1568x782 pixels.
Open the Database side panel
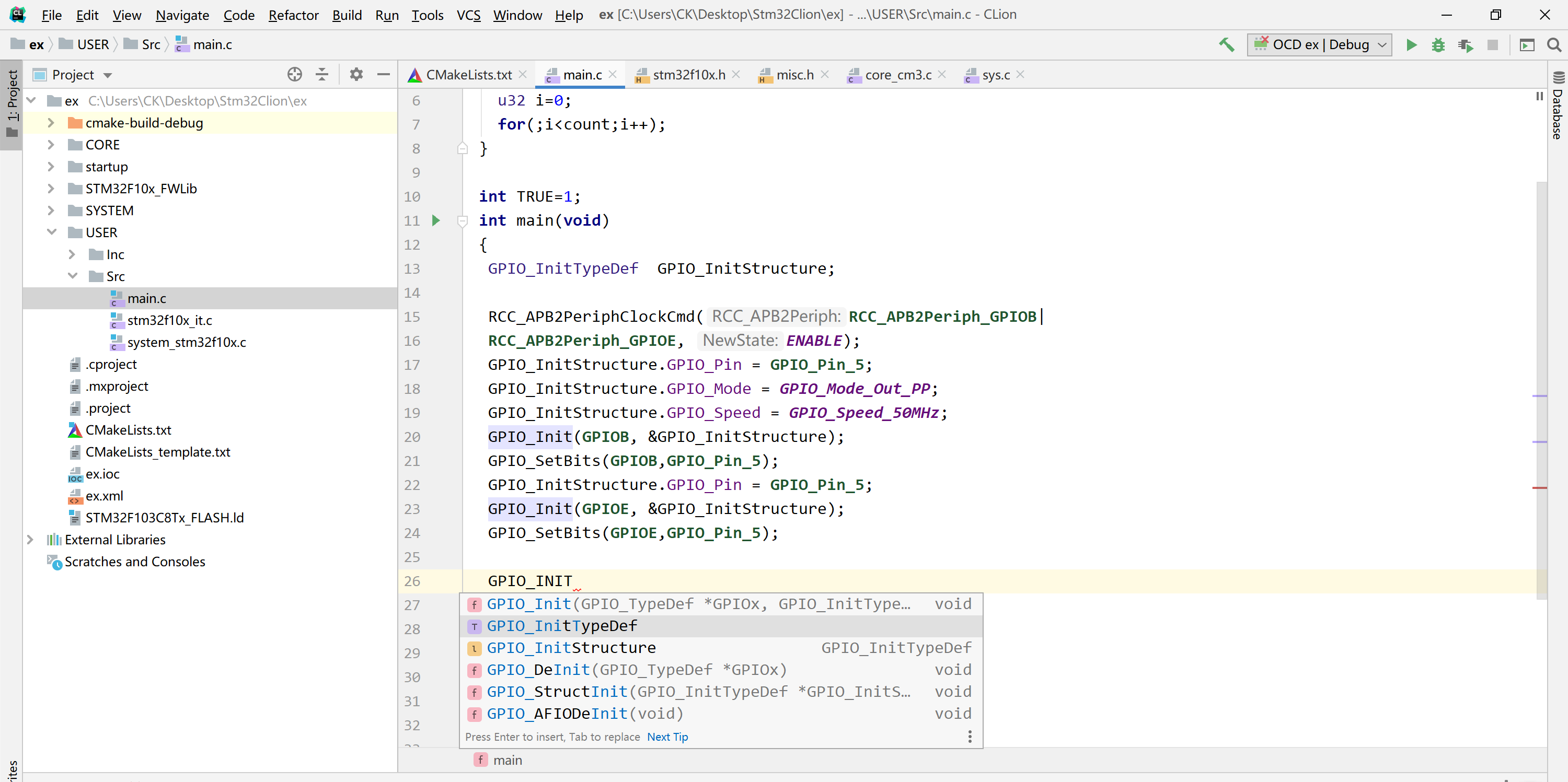1558,104
